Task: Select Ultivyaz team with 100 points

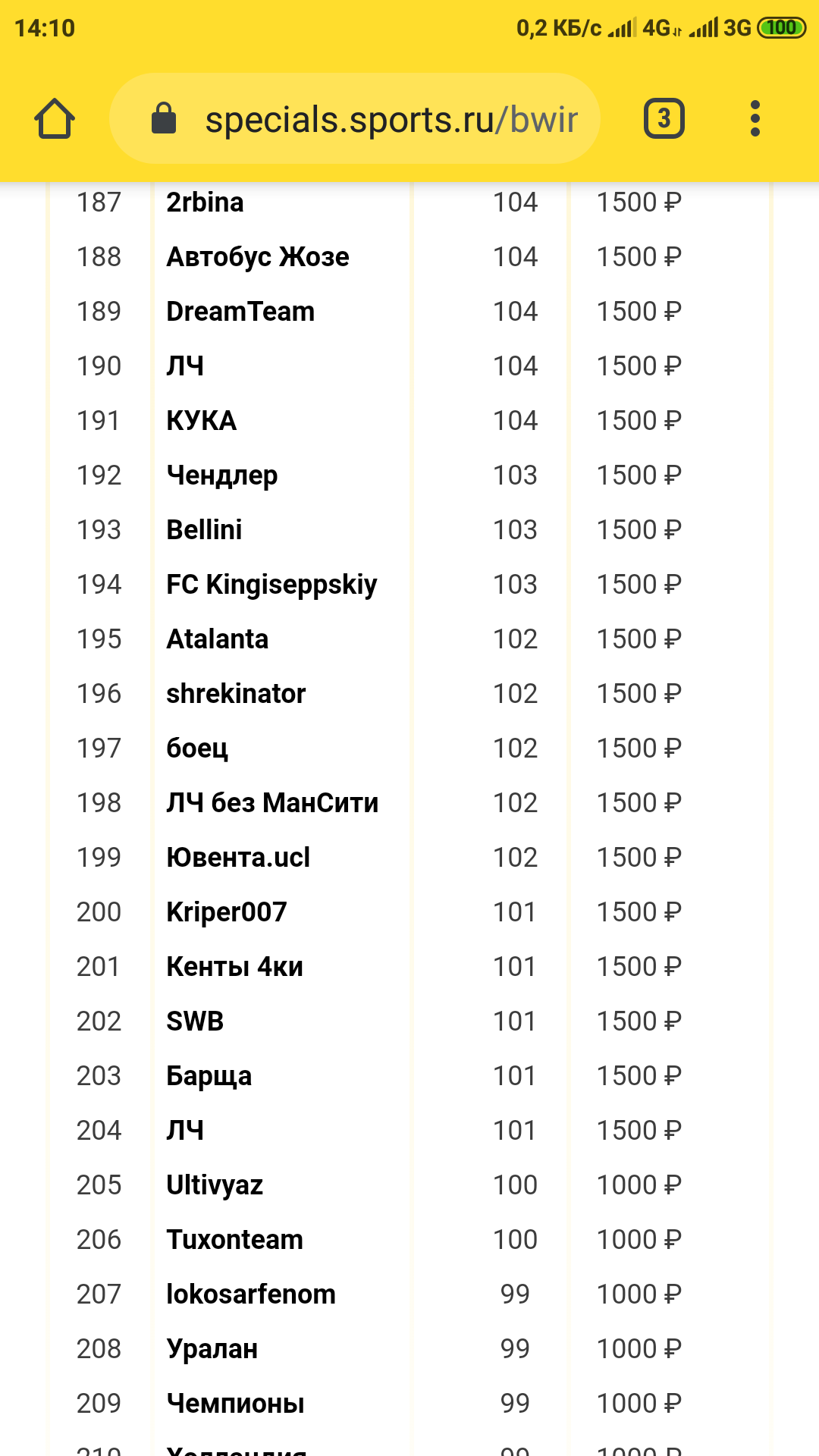Action: coord(215,1185)
